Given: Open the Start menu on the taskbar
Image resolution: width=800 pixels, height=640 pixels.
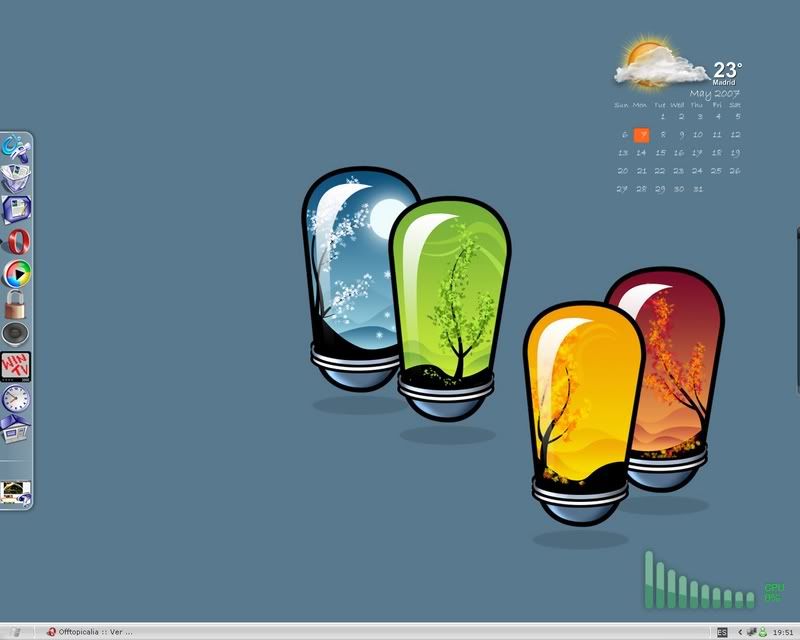Looking at the screenshot, I should tap(17, 632).
